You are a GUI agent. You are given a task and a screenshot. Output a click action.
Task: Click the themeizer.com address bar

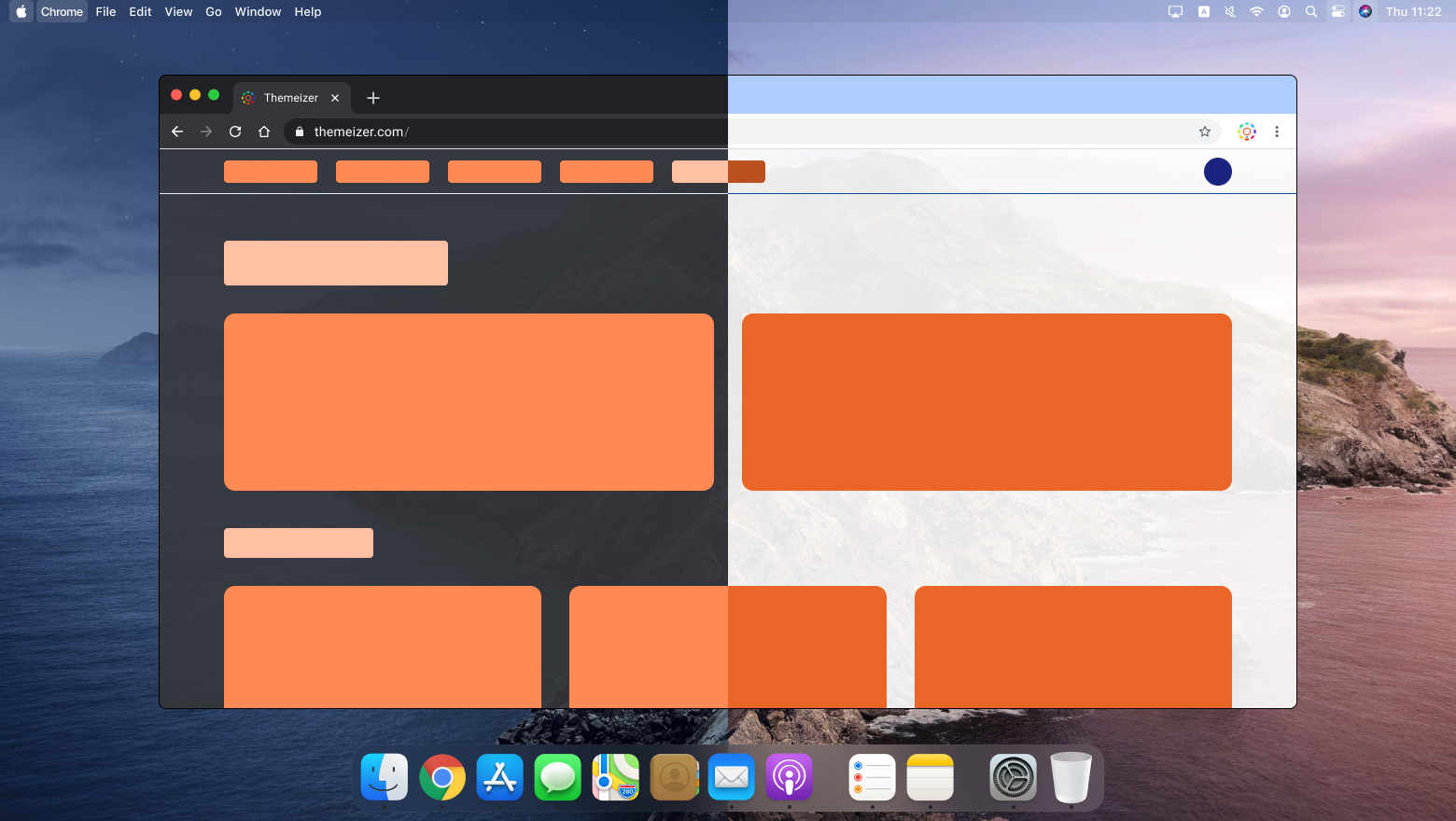(653, 132)
